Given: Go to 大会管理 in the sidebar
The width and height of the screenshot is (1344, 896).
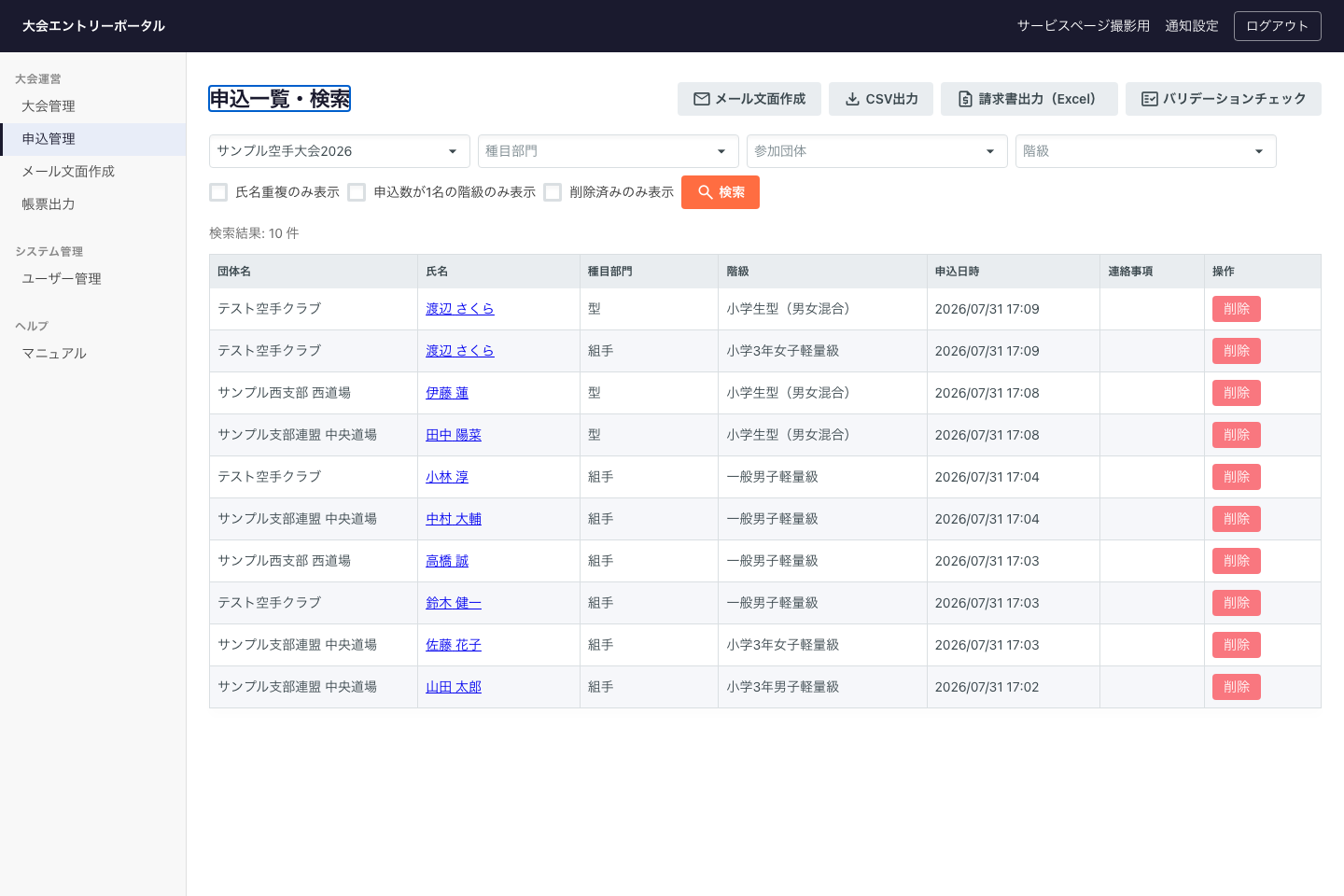Looking at the screenshot, I should tap(93, 106).
